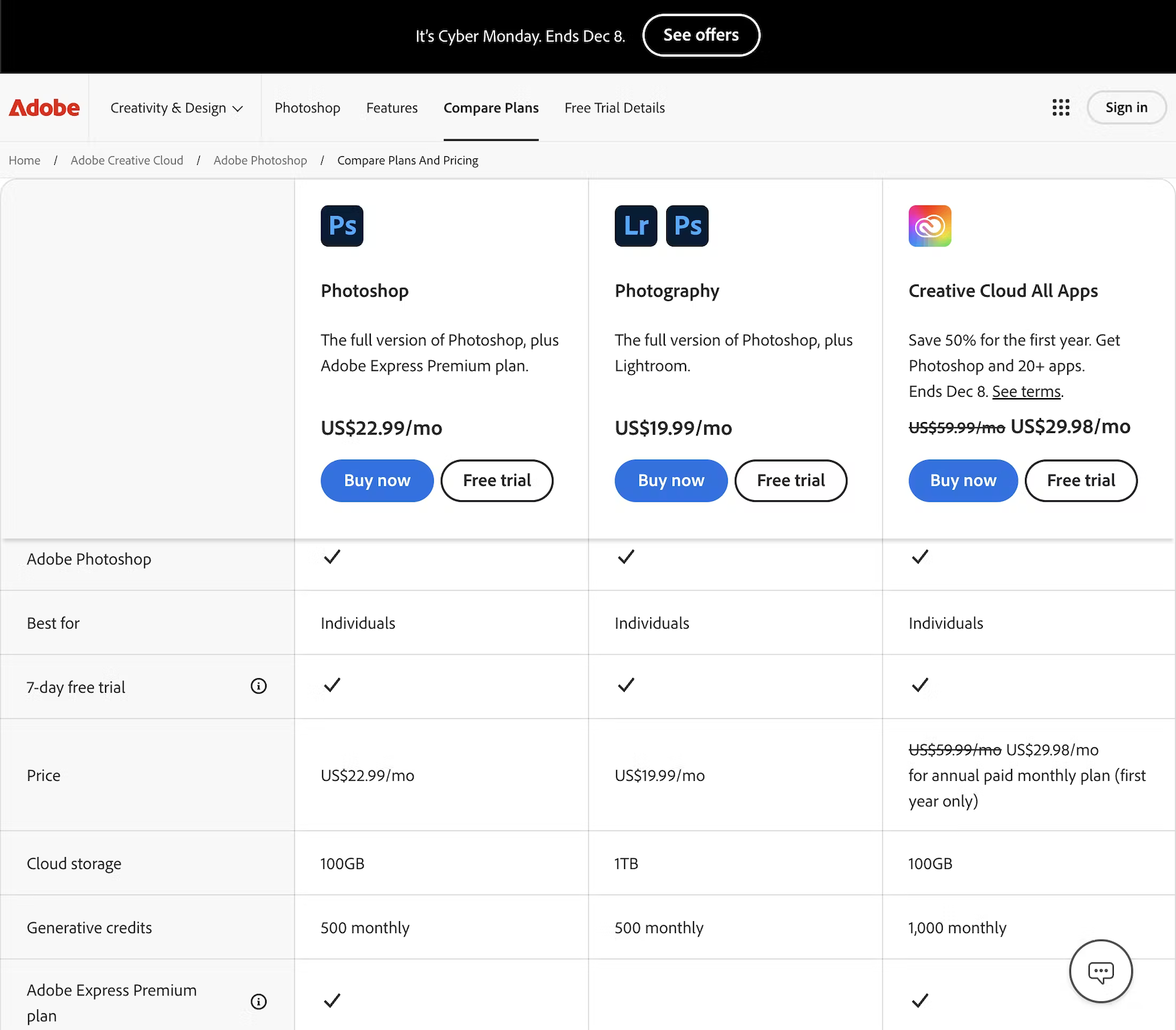Open the chat support bubble icon

(1100, 971)
